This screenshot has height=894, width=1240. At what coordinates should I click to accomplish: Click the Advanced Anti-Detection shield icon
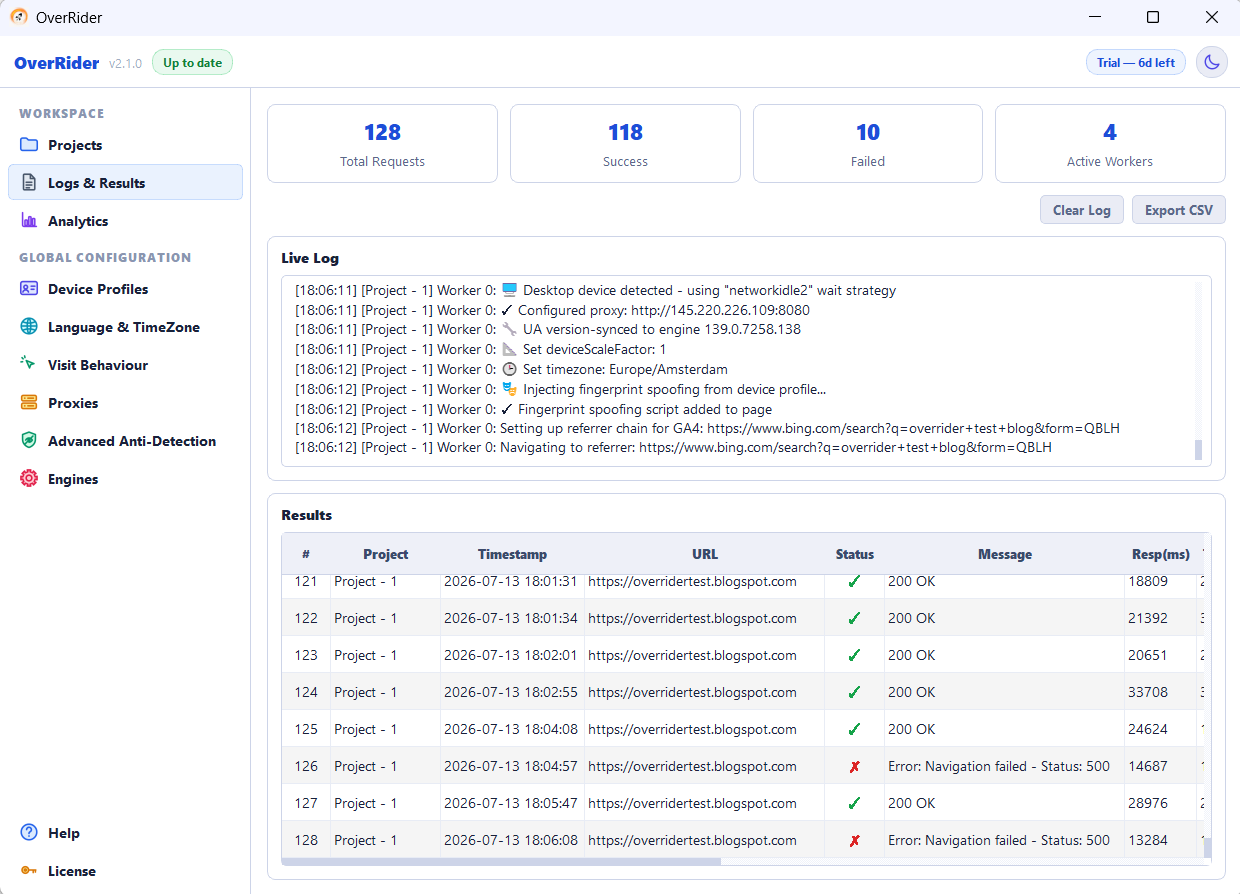29,441
